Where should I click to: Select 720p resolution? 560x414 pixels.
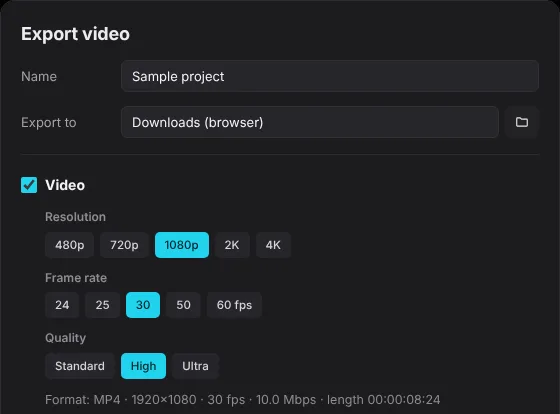pyautogui.click(x=124, y=245)
